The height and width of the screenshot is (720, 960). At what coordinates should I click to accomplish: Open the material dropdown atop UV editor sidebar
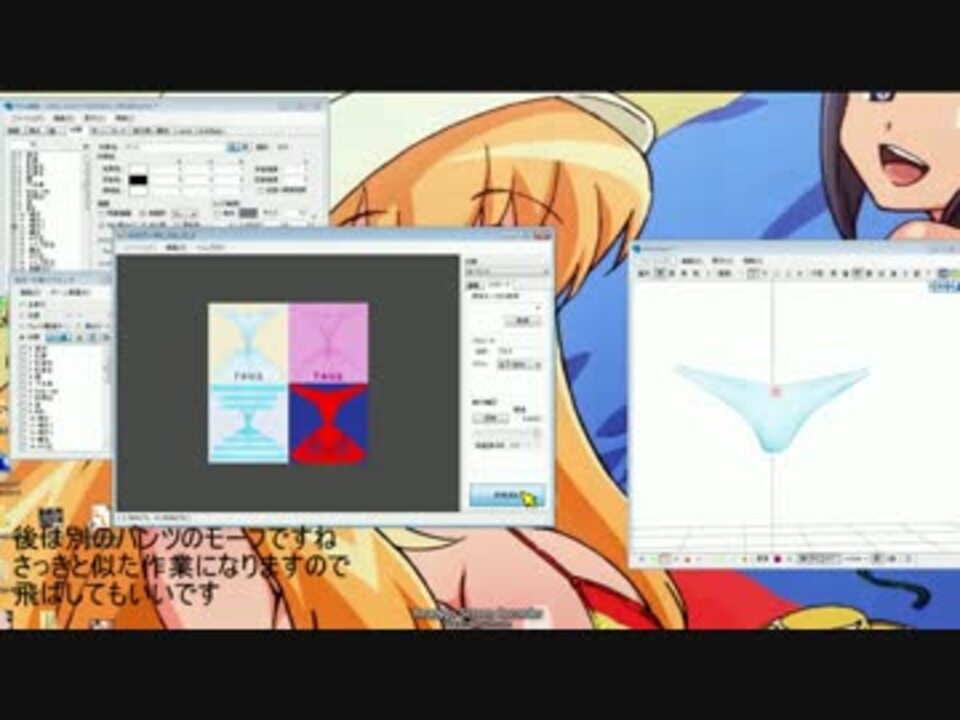pos(507,271)
